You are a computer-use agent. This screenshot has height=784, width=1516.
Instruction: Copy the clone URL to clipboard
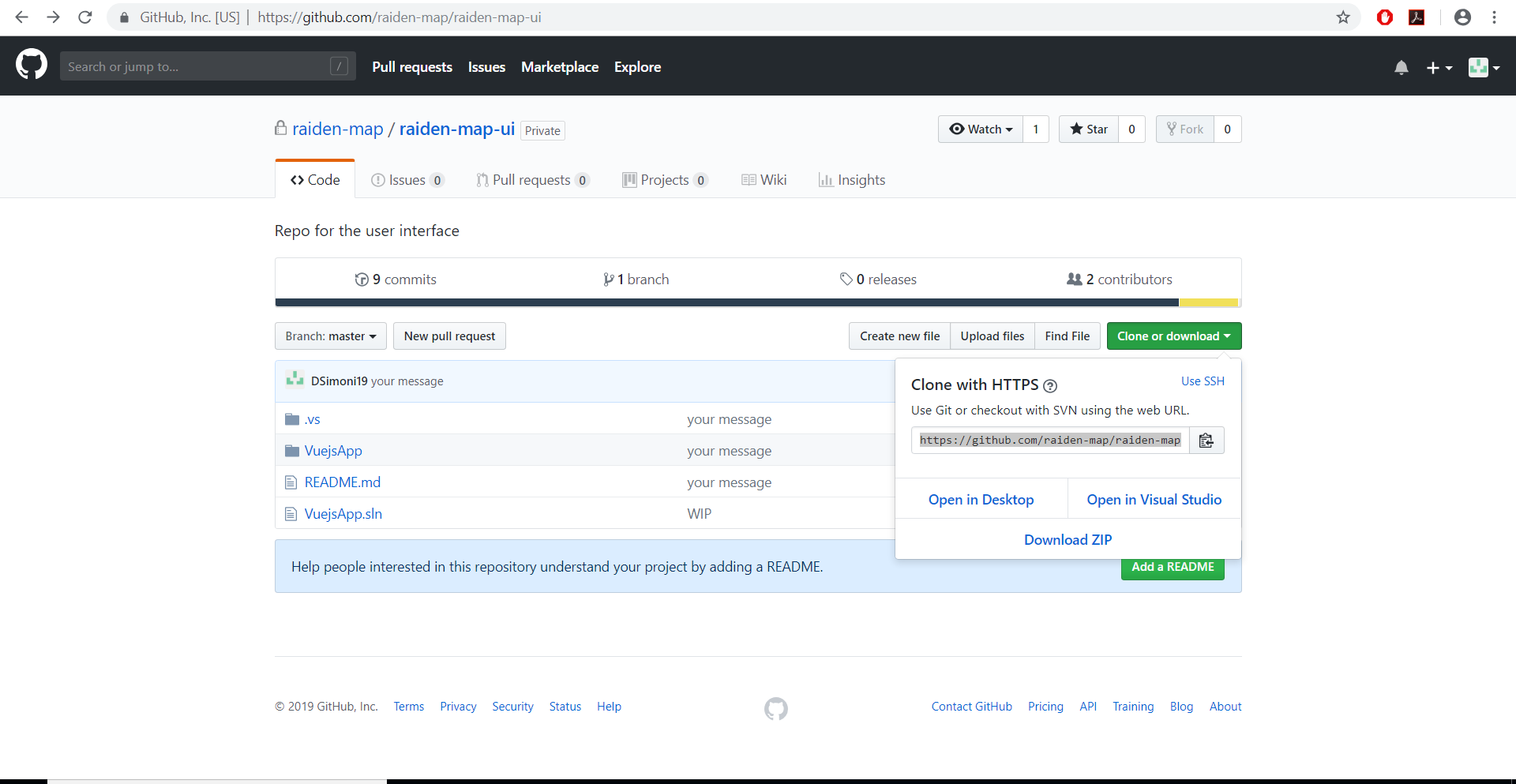[x=1206, y=440]
